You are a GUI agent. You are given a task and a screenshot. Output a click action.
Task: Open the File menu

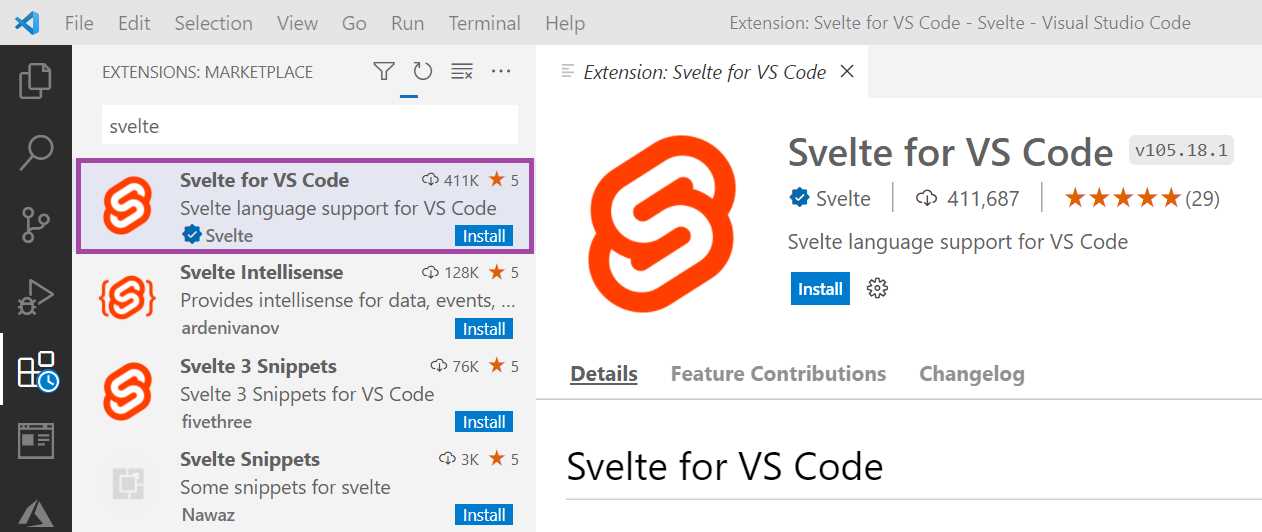tap(79, 23)
